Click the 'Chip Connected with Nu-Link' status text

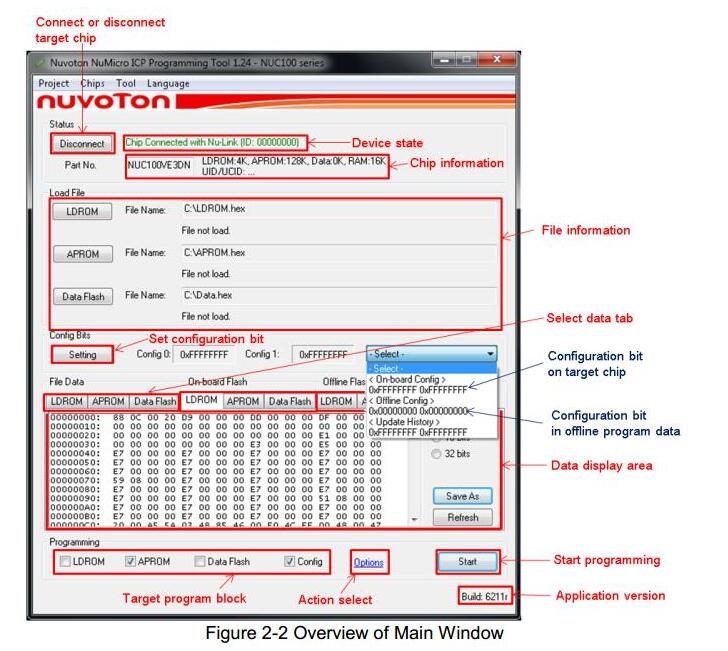click(212, 143)
